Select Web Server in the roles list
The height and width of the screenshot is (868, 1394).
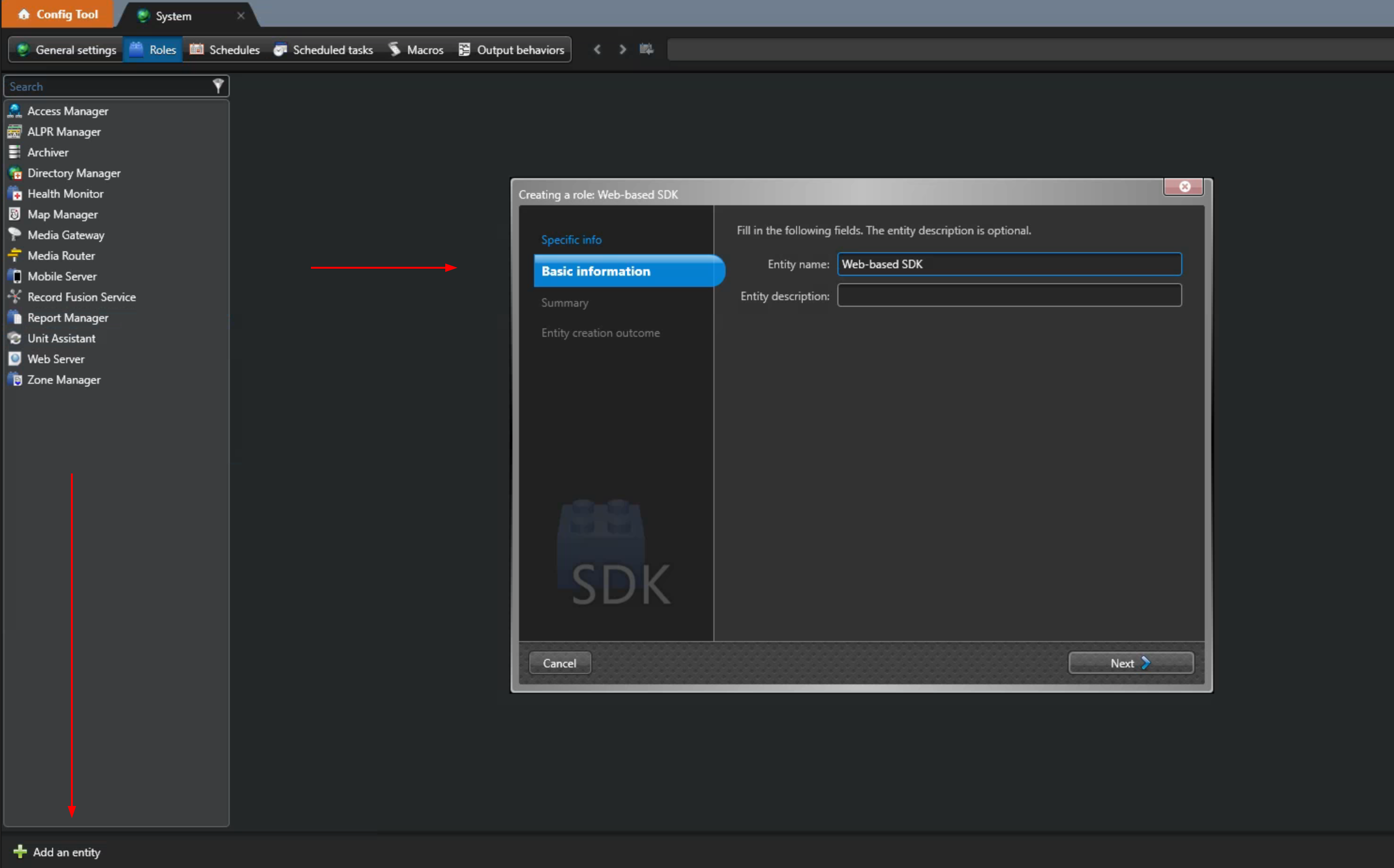tap(117, 359)
